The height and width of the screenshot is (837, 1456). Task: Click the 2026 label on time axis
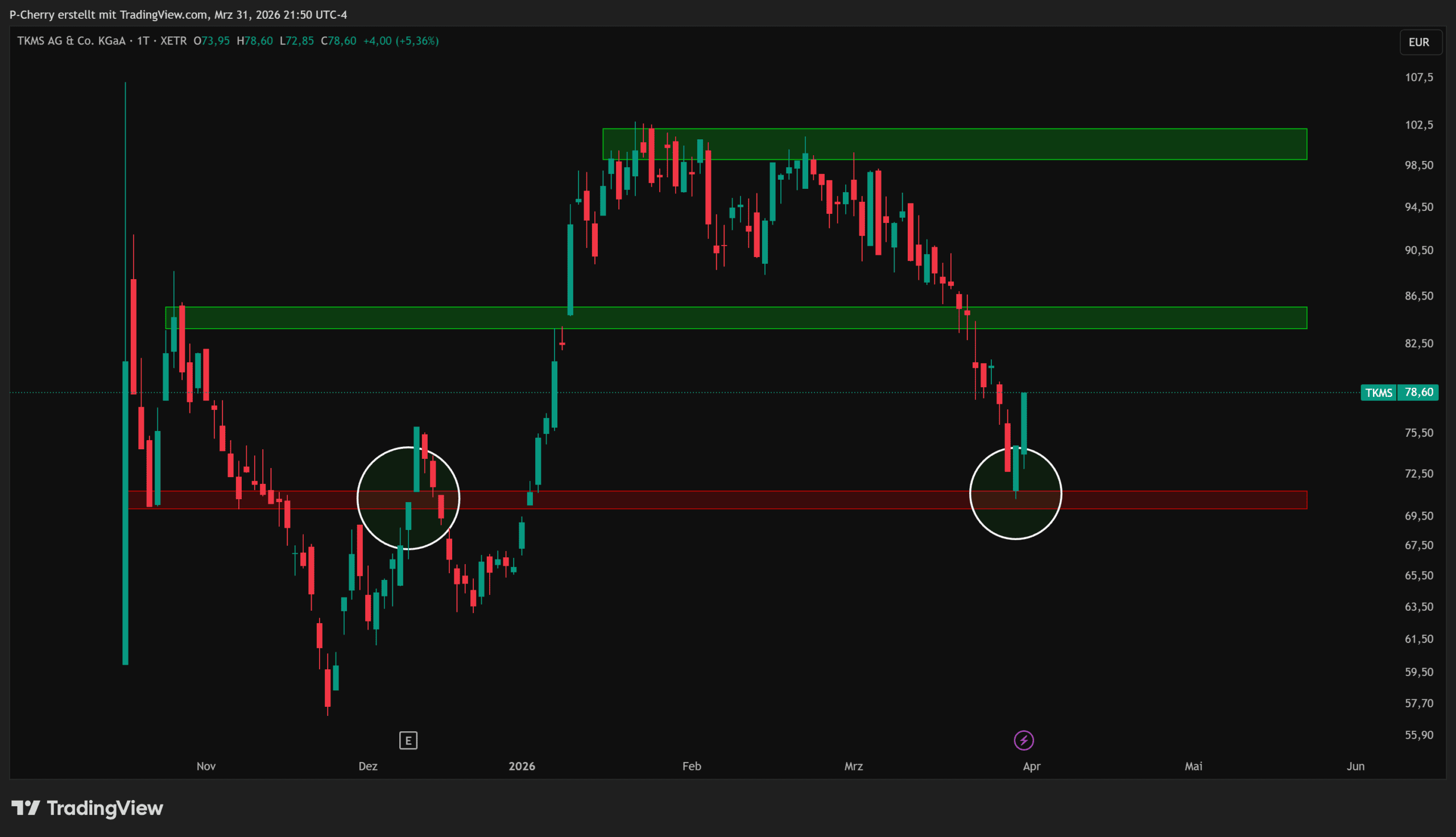click(522, 766)
